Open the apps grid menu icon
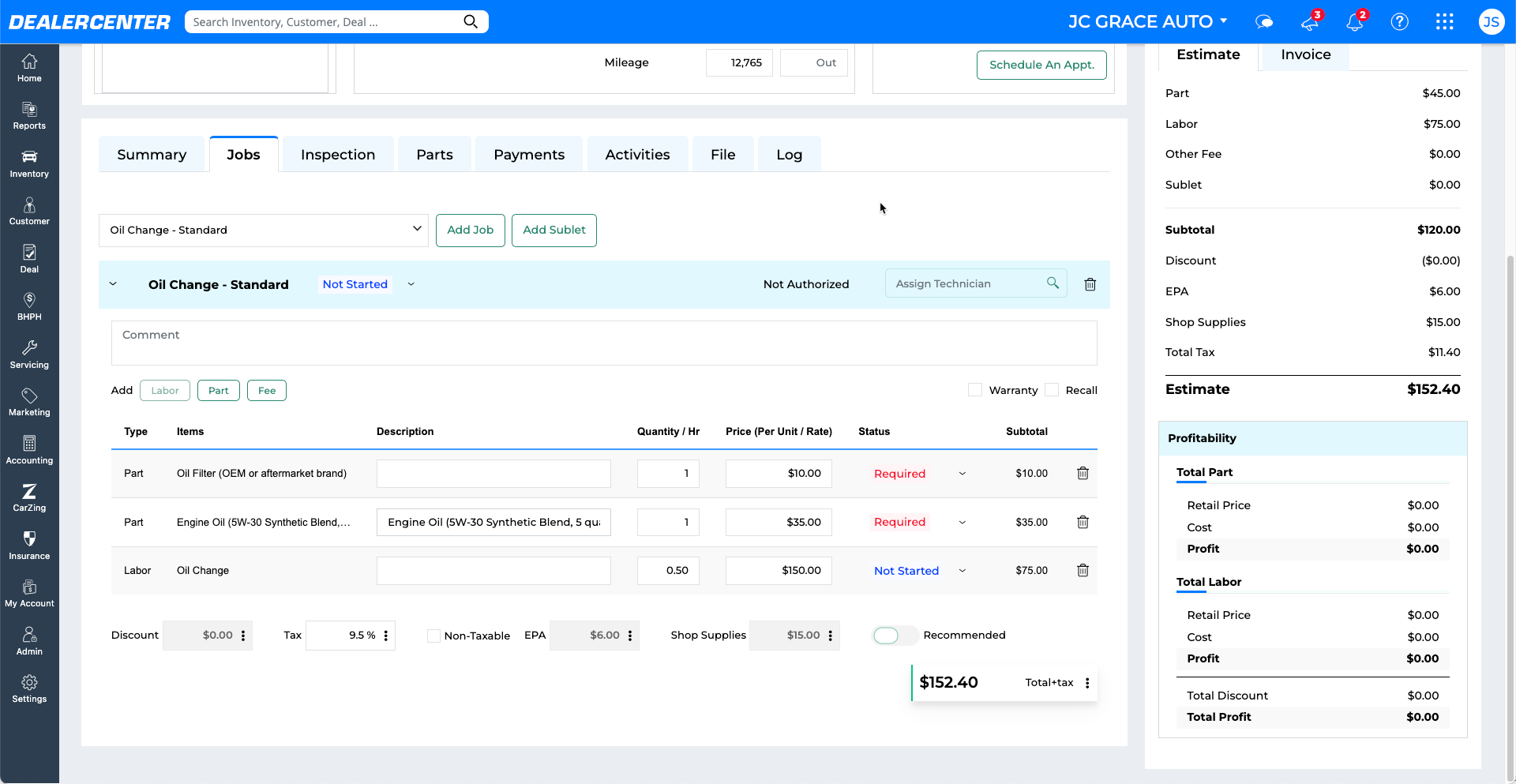 click(x=1445, y=22)
